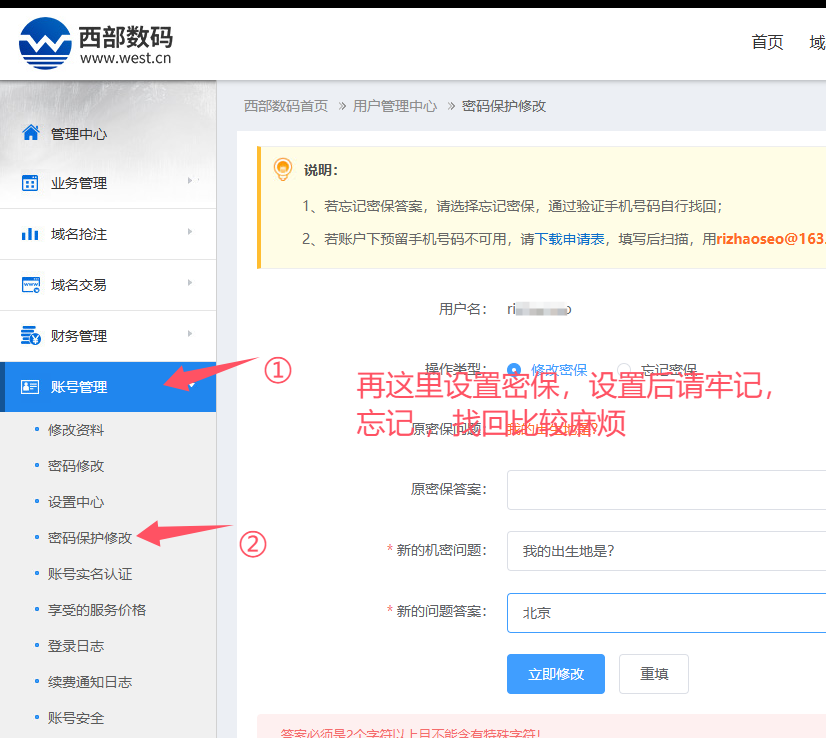
Task: Expand the 域名抢注 submenu chevron
Action: (190, 234)
